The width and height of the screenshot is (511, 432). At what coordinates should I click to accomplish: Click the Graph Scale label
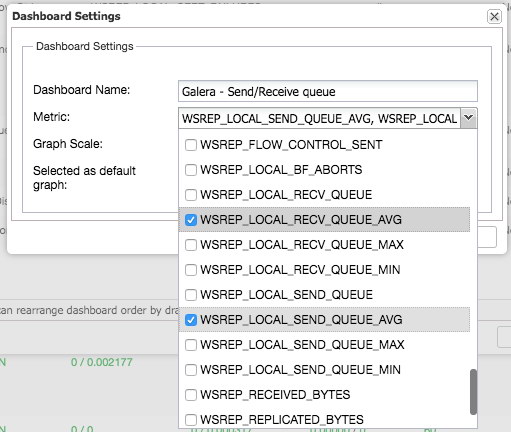pyautogui.click(x=68, y=144)
